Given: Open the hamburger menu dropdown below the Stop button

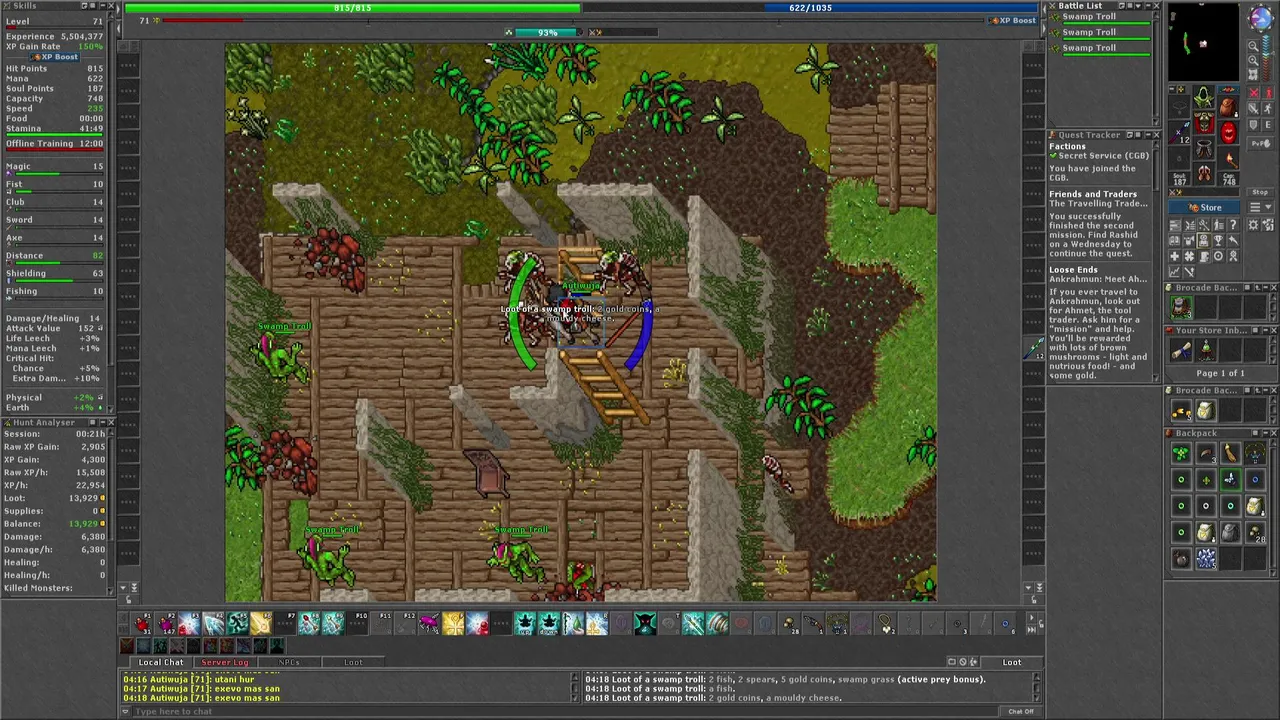Looking at the screenshot, I should pos(1260,206).
